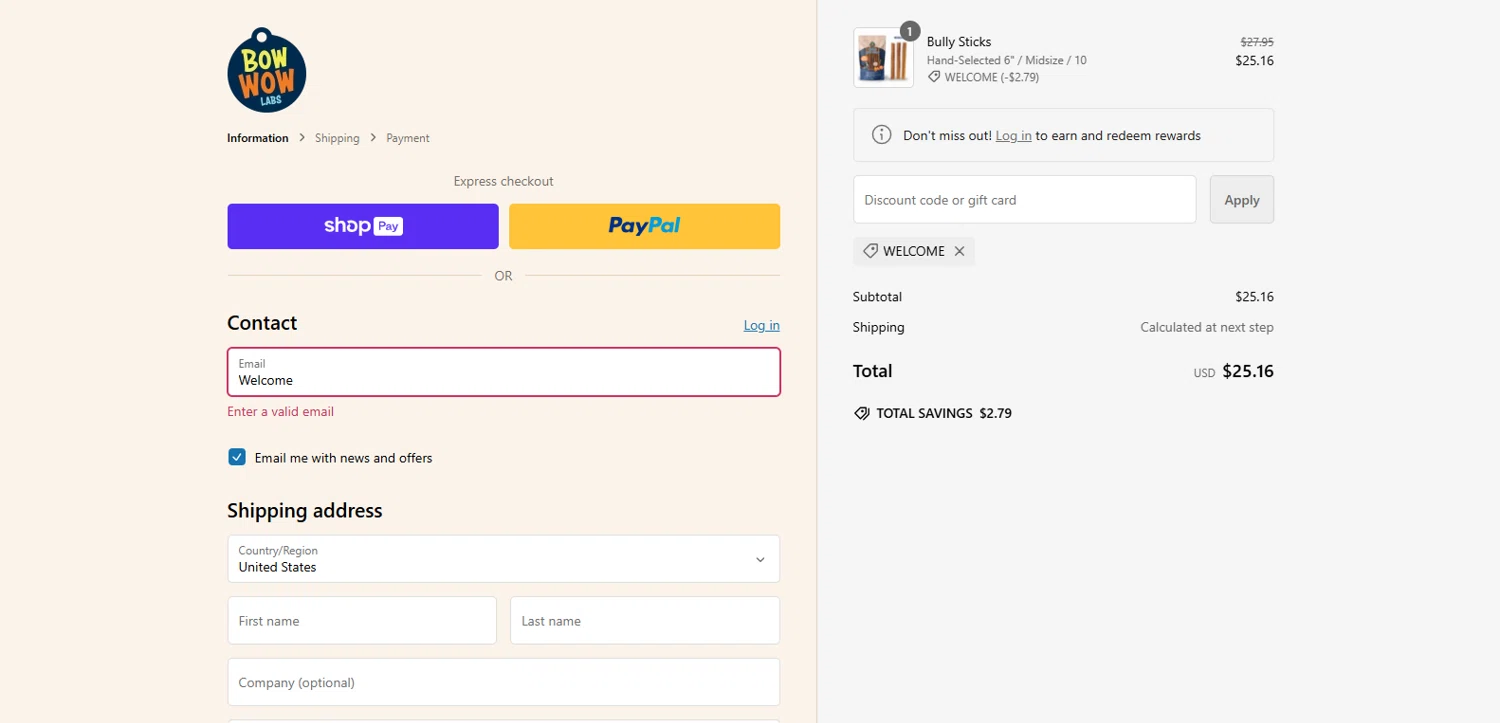This screenshot has width=1500, height=723.
Task: Click Log in link next to Contact
Action: [761, 325]
